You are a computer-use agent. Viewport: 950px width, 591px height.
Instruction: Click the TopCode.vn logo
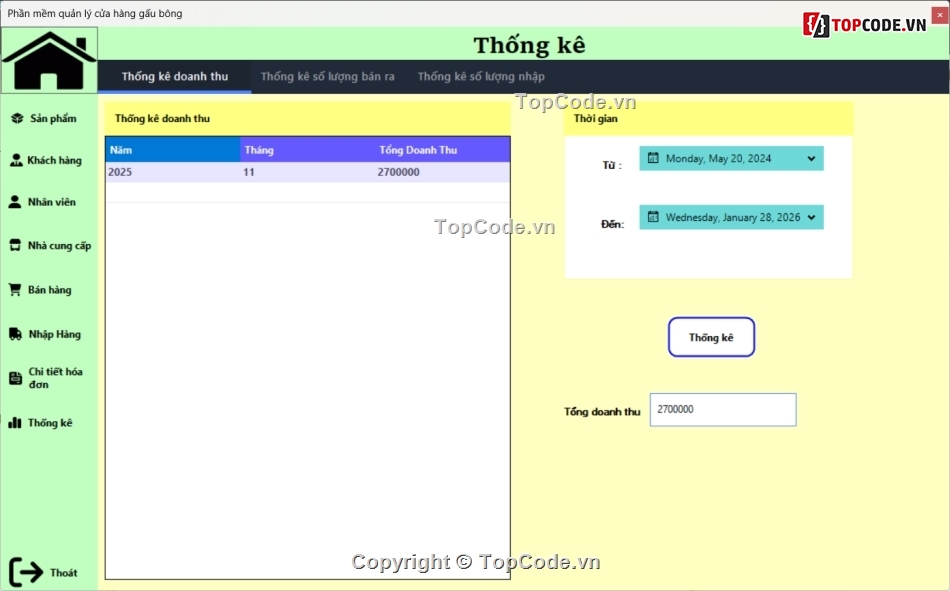866,20
